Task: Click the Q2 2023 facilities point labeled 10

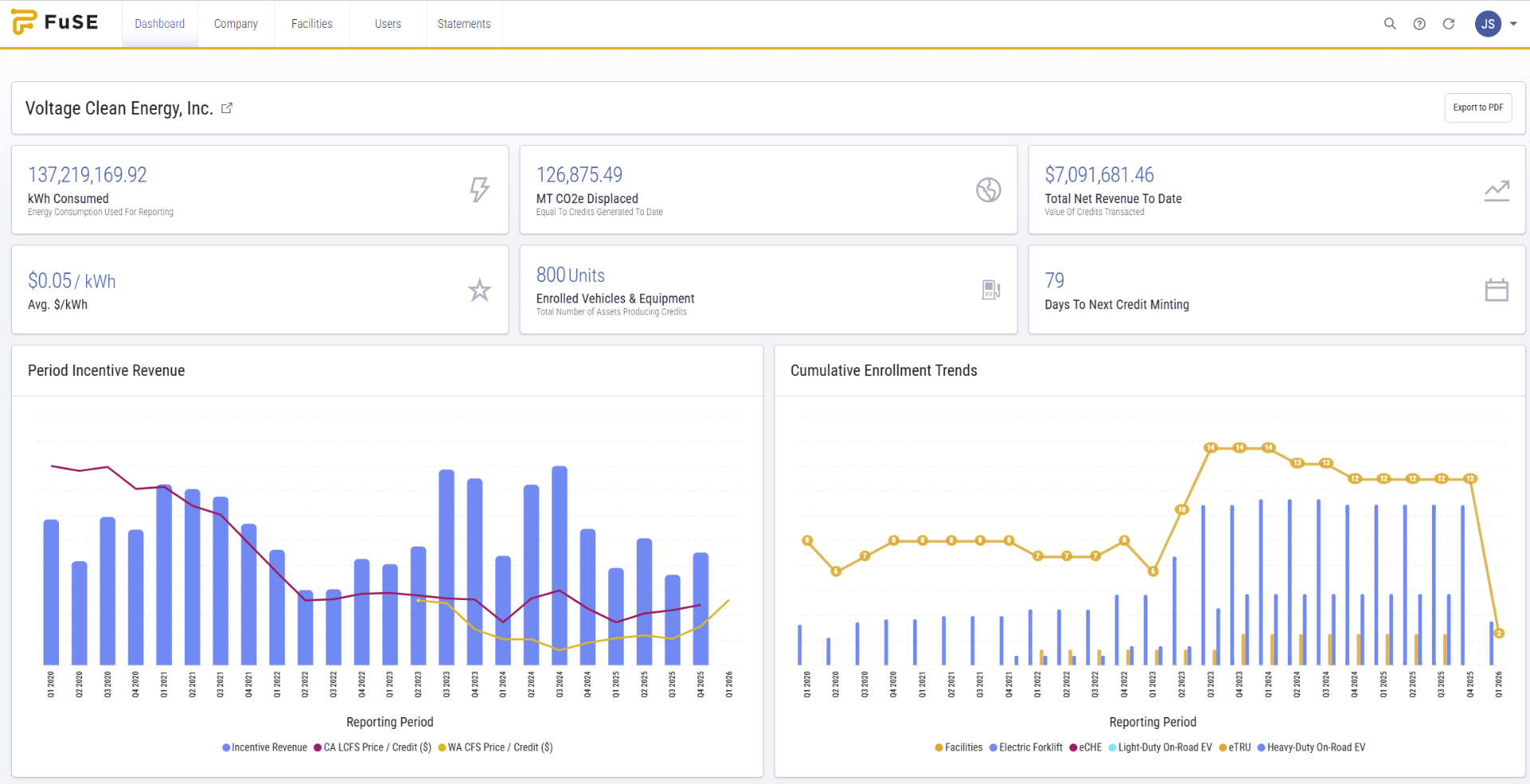Action: [x=1182, y=509]
